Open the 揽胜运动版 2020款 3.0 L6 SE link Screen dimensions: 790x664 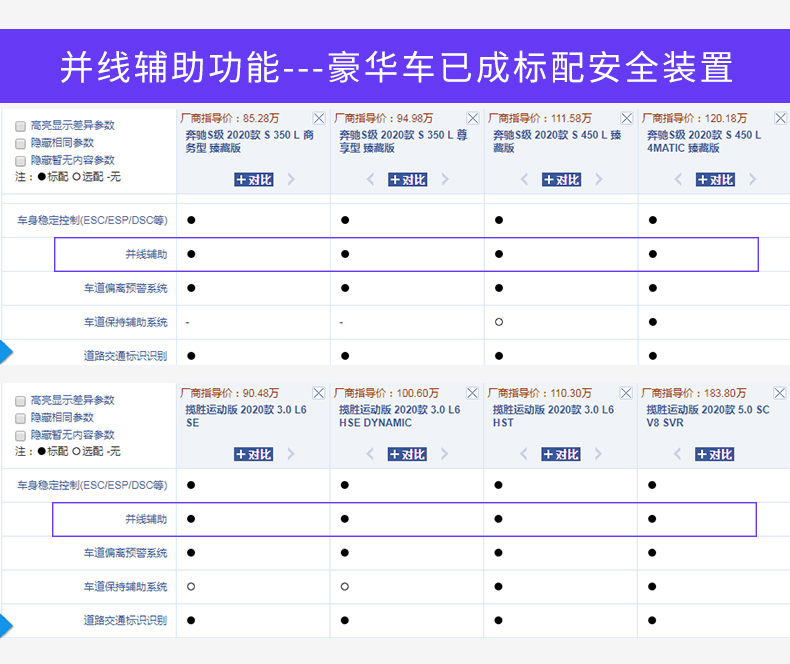pyautogui.click(x=245, y=416)
